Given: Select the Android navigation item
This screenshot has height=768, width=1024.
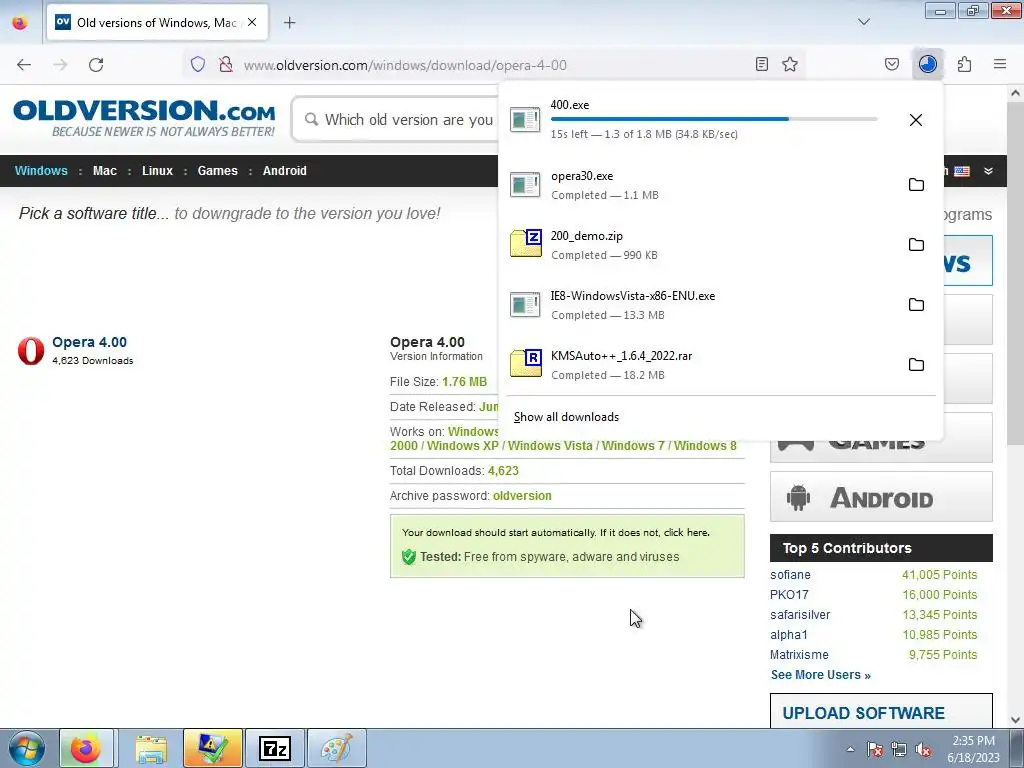Looking at the screenshot, I should click(x=285, y=170).
